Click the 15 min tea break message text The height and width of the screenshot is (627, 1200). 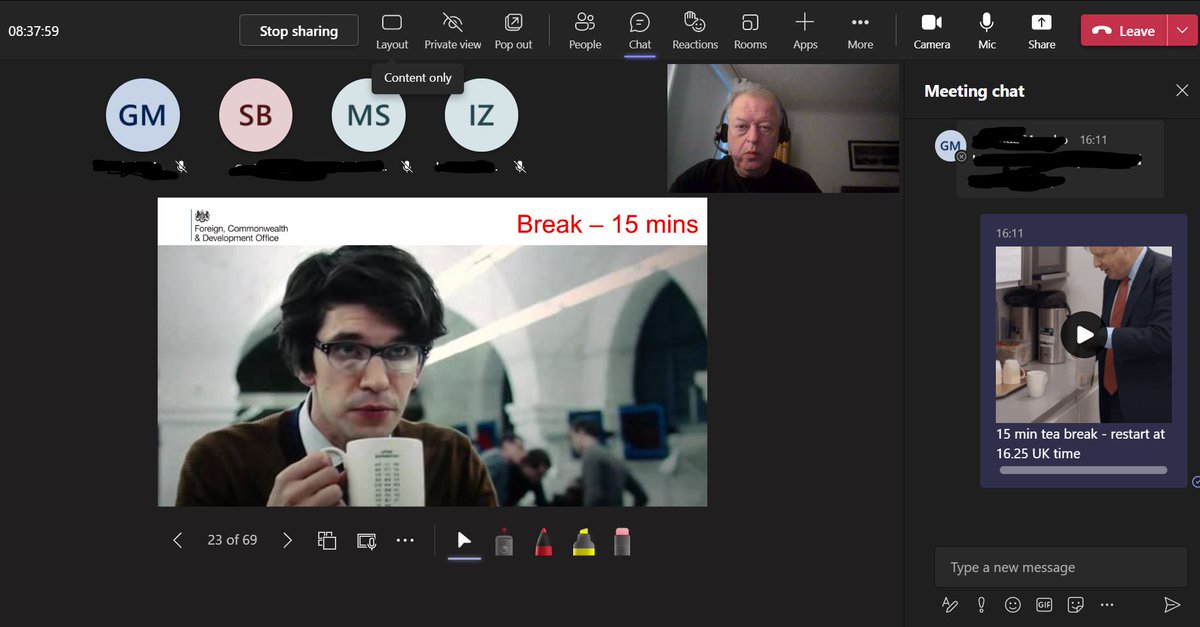1081,444
